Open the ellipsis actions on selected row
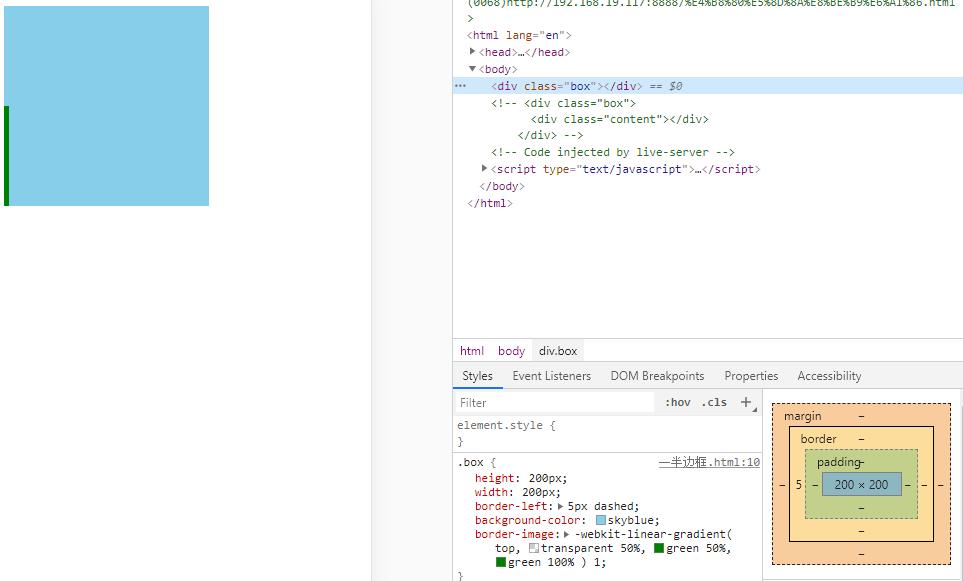This screenshot has width=963, height=581. pos(460,86)
